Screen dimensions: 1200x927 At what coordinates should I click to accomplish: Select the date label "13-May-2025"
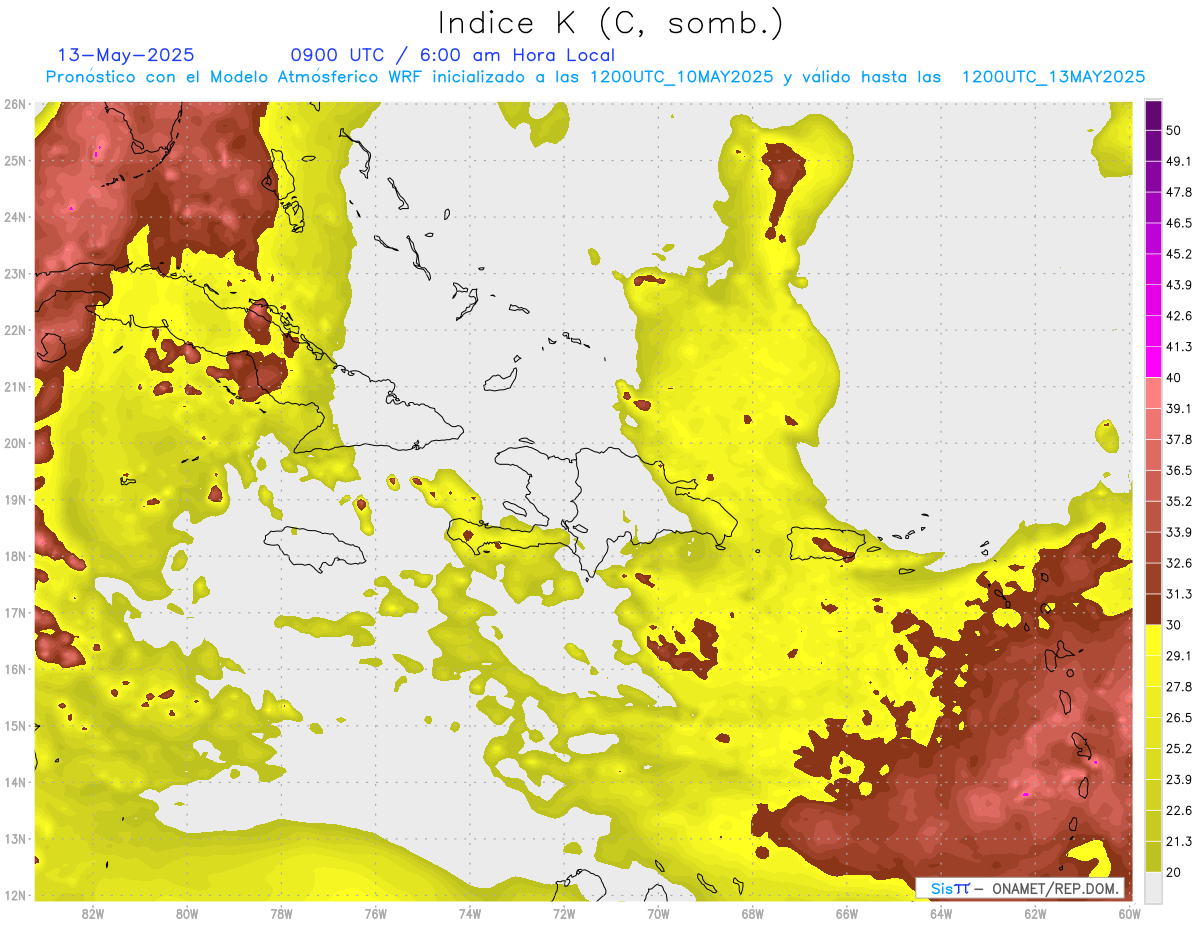point(126,55)
